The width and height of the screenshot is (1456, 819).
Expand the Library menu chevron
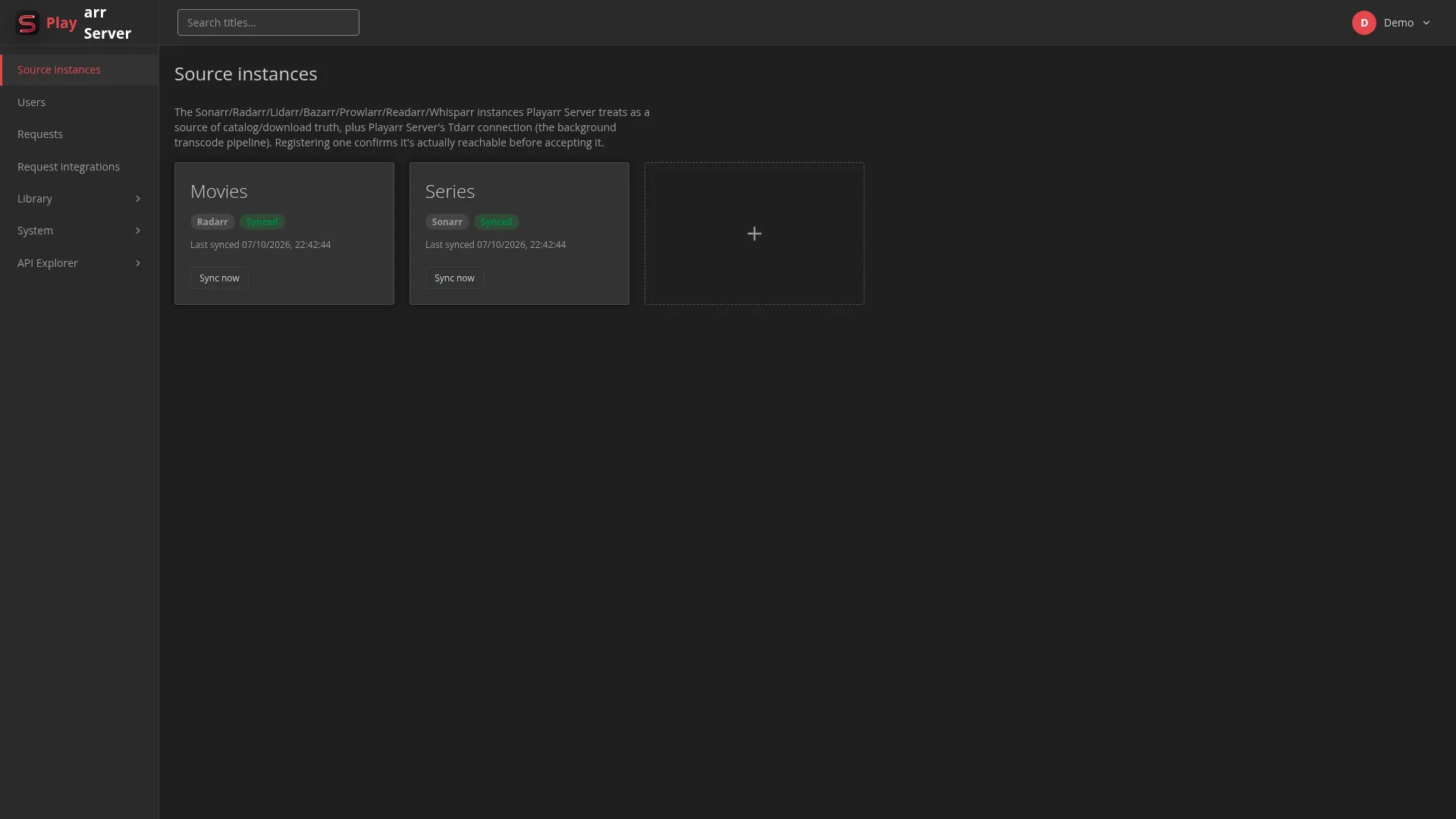[x=137, y=199]
